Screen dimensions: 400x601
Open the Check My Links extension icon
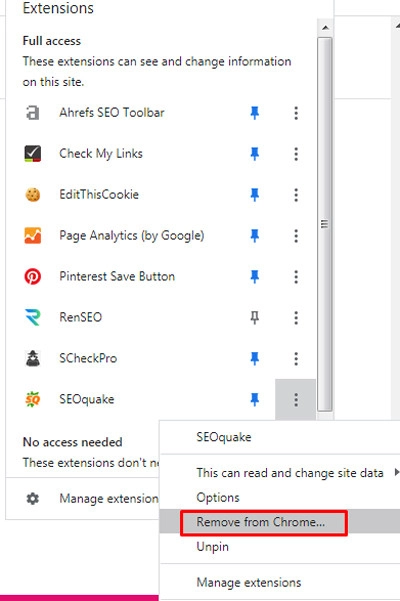[x=33, y=154]
